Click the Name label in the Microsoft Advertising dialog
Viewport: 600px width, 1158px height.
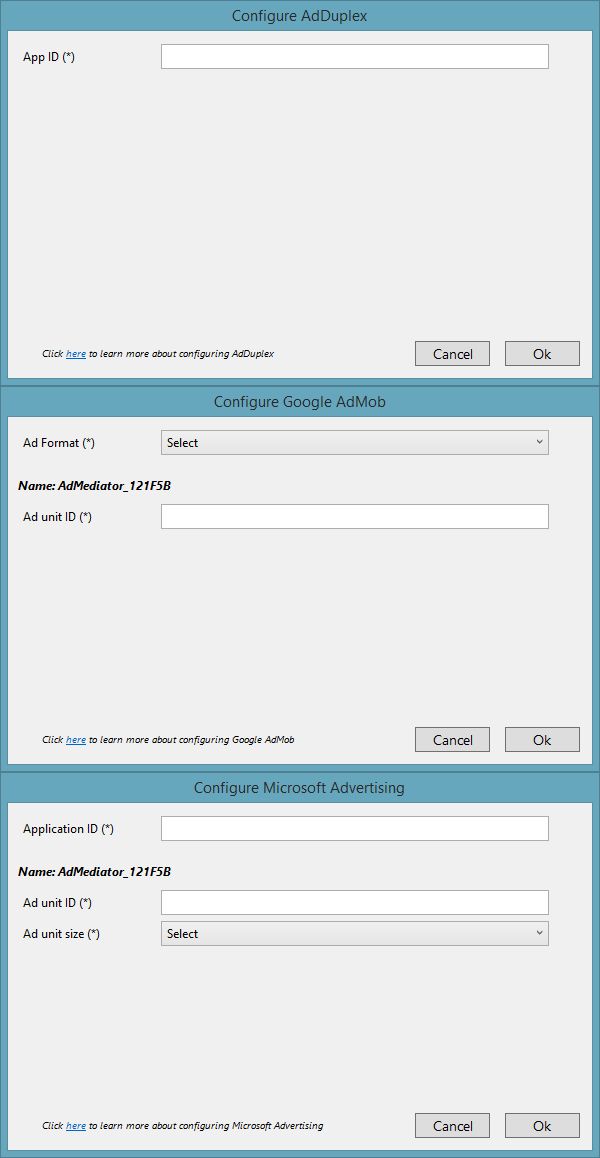click(x=95, y=871)
